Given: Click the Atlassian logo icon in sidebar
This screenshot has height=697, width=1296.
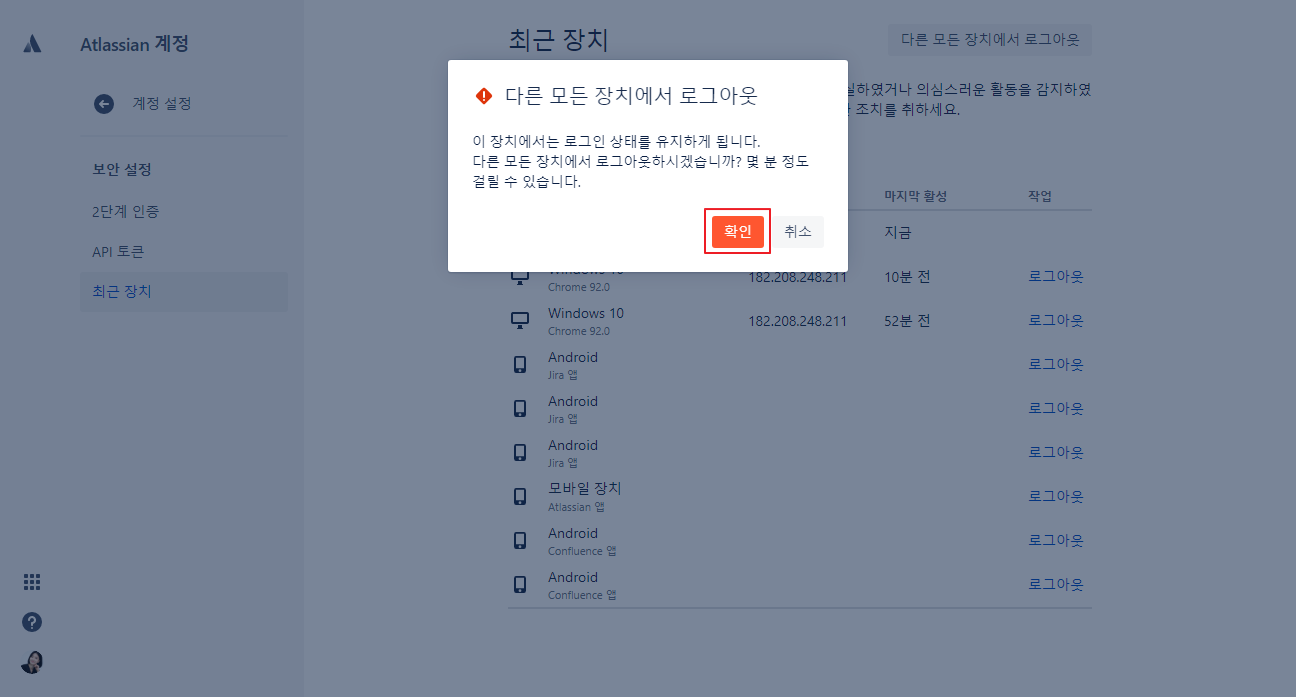Looking at the screenshot, I should pyautogui.click(x=32, y=44).
